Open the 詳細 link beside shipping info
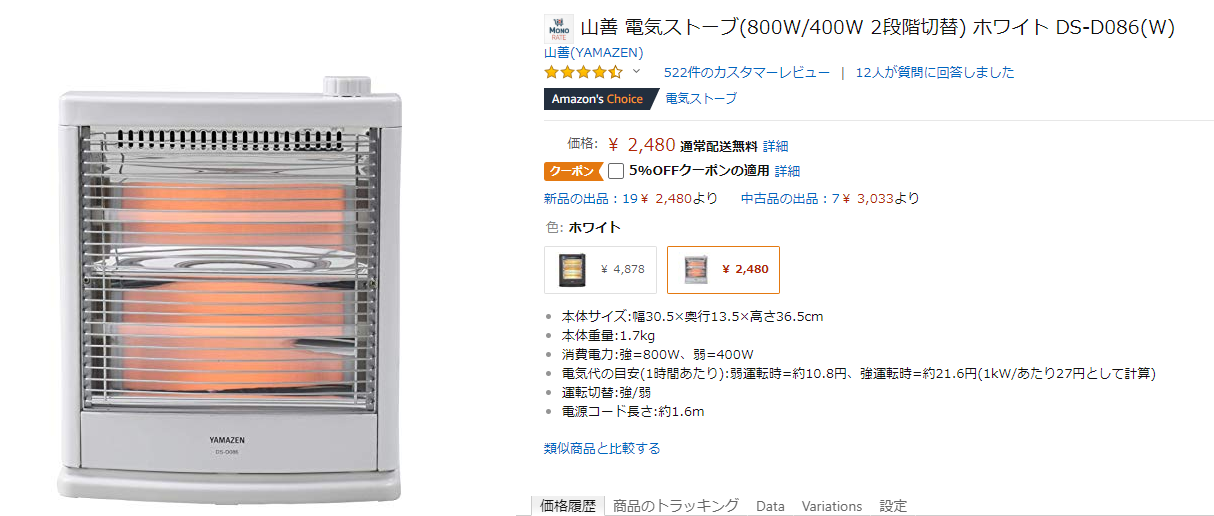Screen dimensions: 1214x516 click(x=775, y=146)
